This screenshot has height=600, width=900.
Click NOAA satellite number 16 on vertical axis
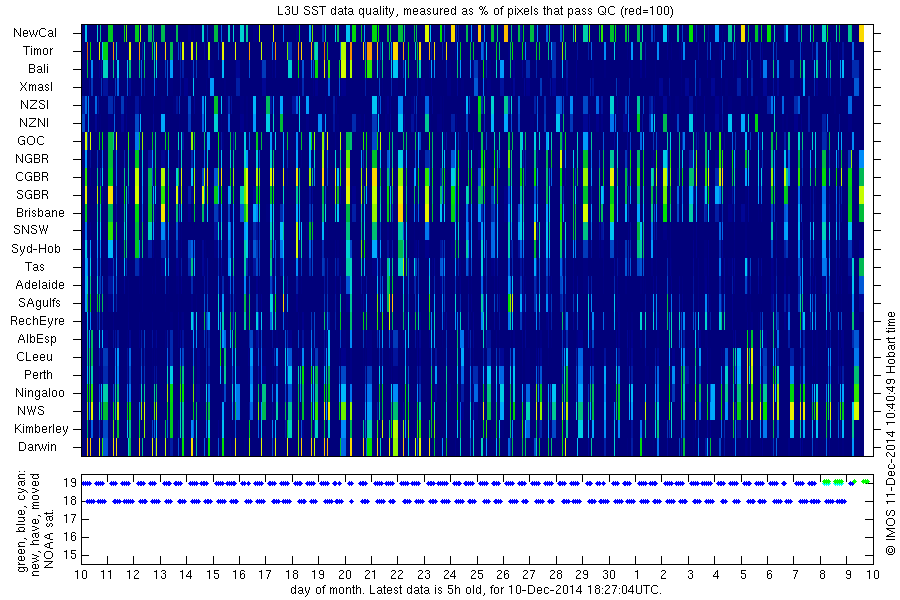click(69, 537)
